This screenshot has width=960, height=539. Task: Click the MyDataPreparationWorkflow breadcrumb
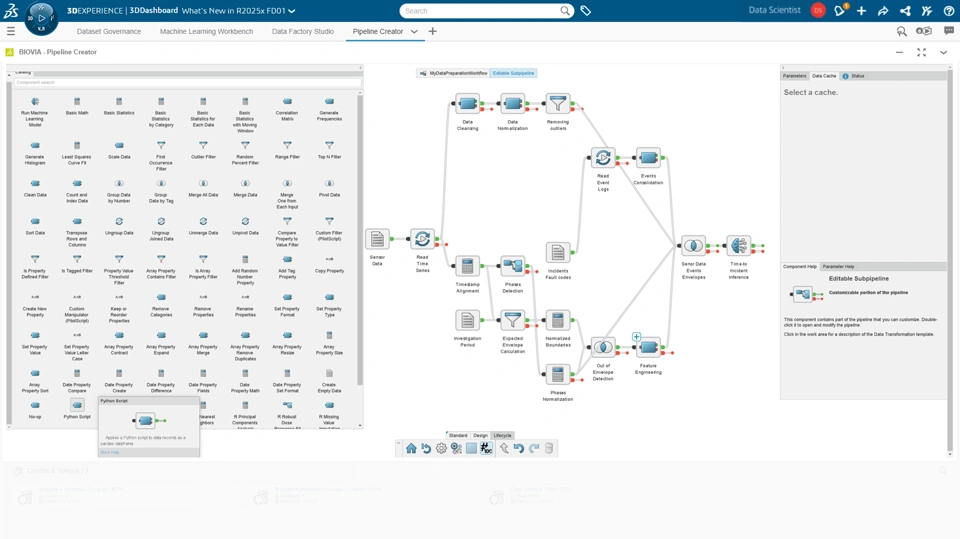tap(454, 73)
